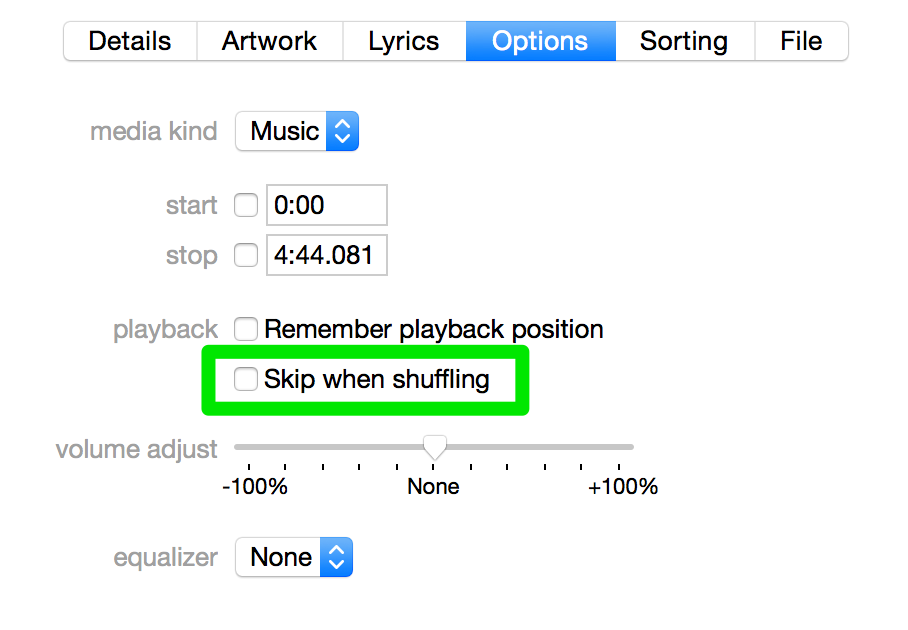This screenshot has width=908, height=630.
Task: Click the None label below the volume slider
Action: coord(433,487)
